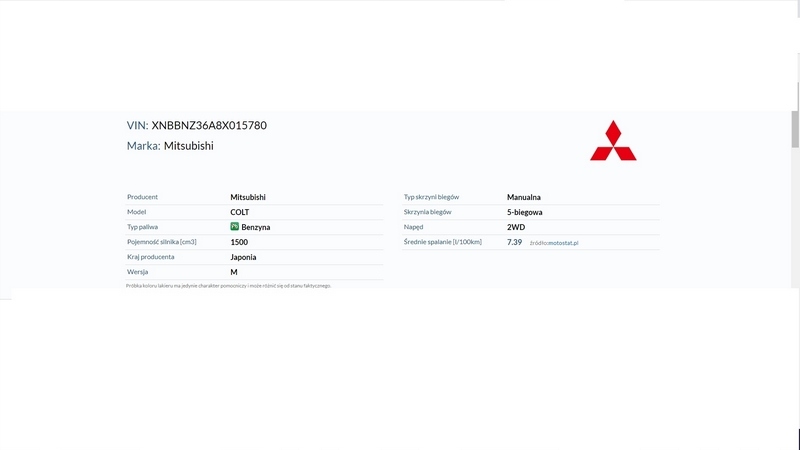The height and width of the screenshot is (450, 800).
Task: Click the Napęd row label
Action: click(413, 227)
